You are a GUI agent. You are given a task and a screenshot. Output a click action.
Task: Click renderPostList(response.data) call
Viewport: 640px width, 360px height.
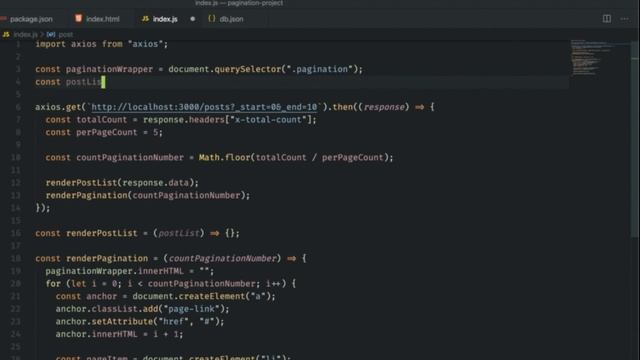(122, 183)
